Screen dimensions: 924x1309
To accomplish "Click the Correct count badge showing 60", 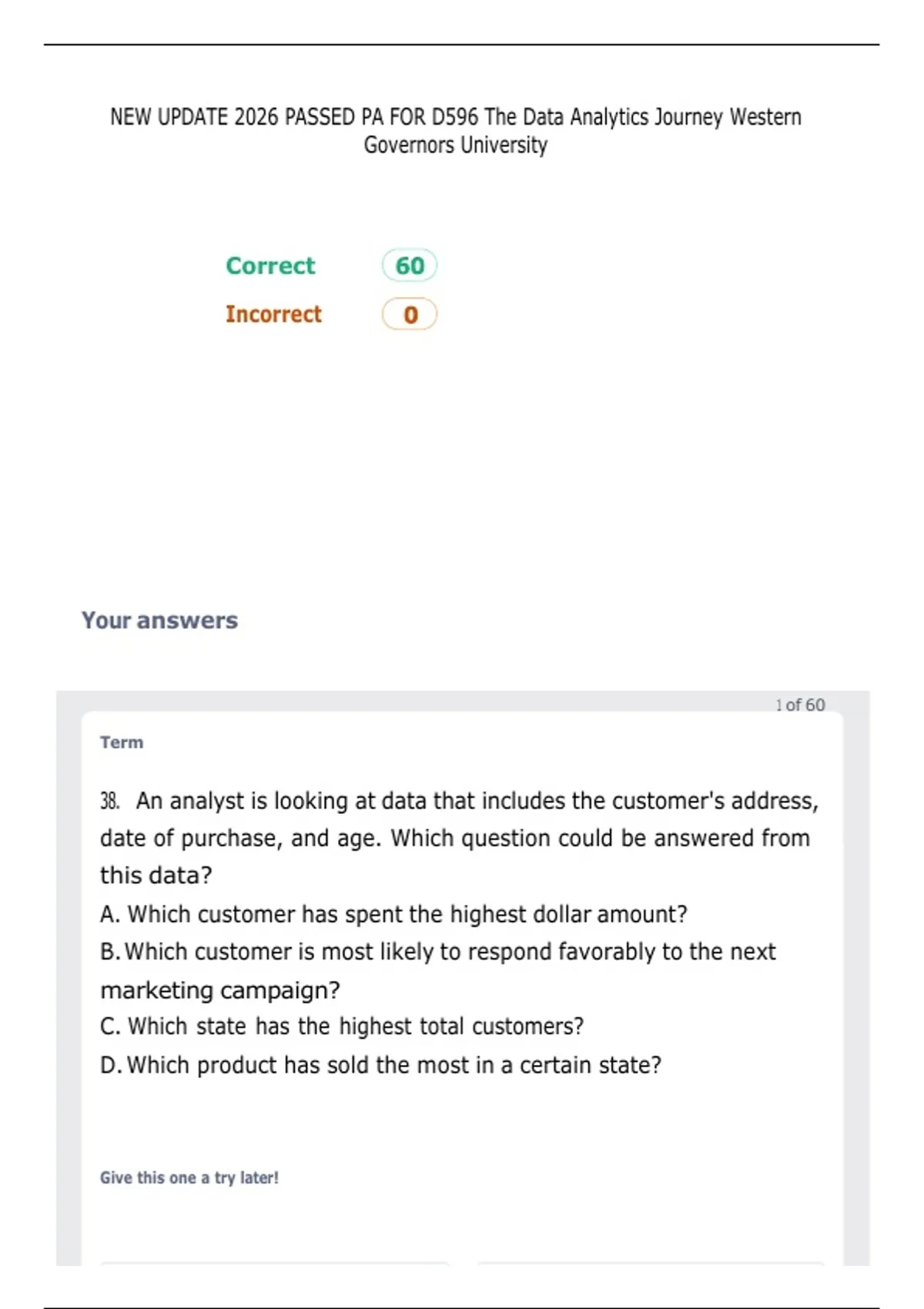I will click(410, 266).
